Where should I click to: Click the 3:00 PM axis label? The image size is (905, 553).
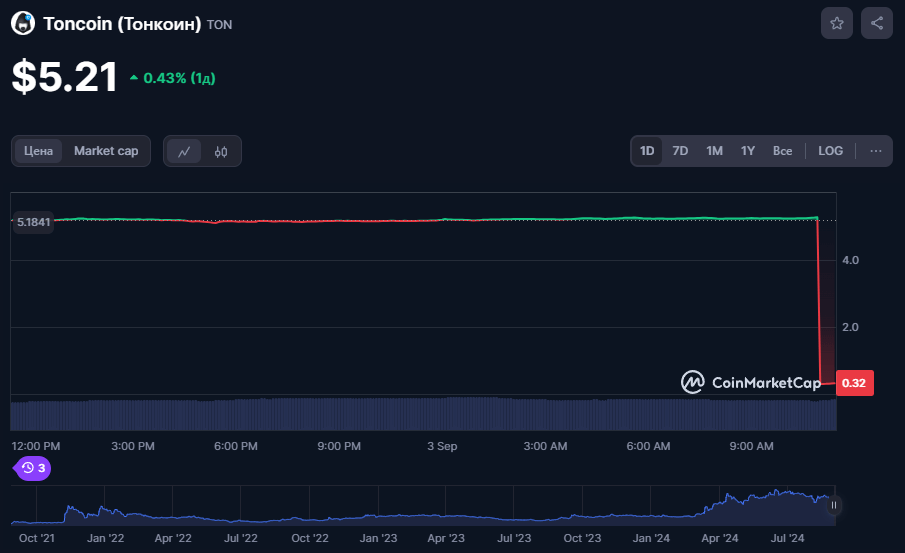133,446
